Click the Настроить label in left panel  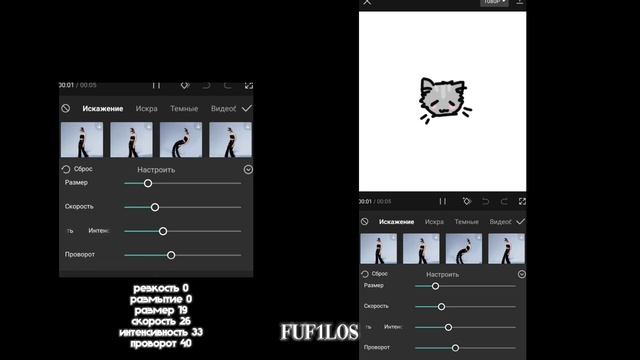pyautogui.click(x=156, y=169)
